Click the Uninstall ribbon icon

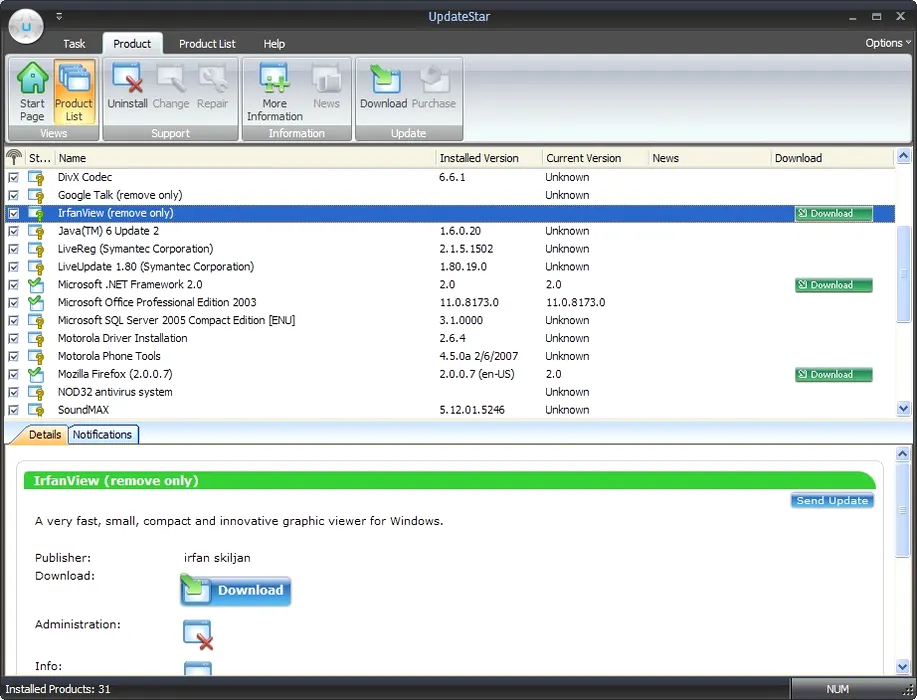127,87
